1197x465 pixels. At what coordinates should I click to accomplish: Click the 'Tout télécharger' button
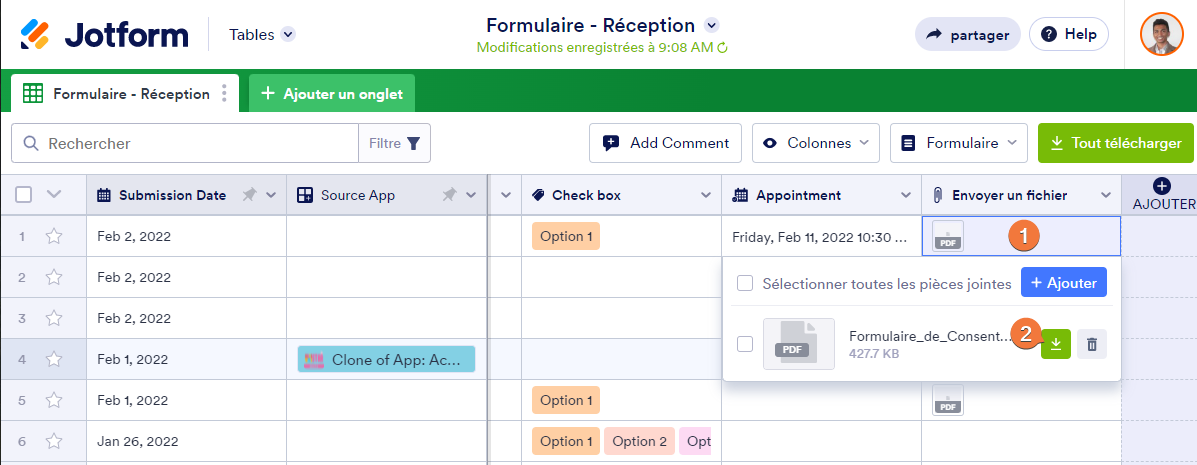pos(1116,143)
